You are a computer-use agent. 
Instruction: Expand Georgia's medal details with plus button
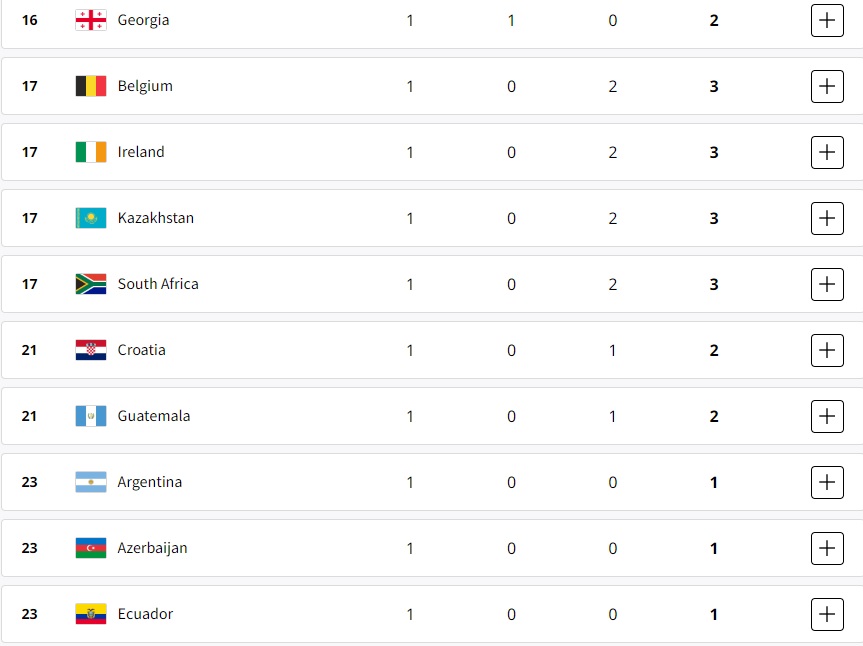[827, 20]
